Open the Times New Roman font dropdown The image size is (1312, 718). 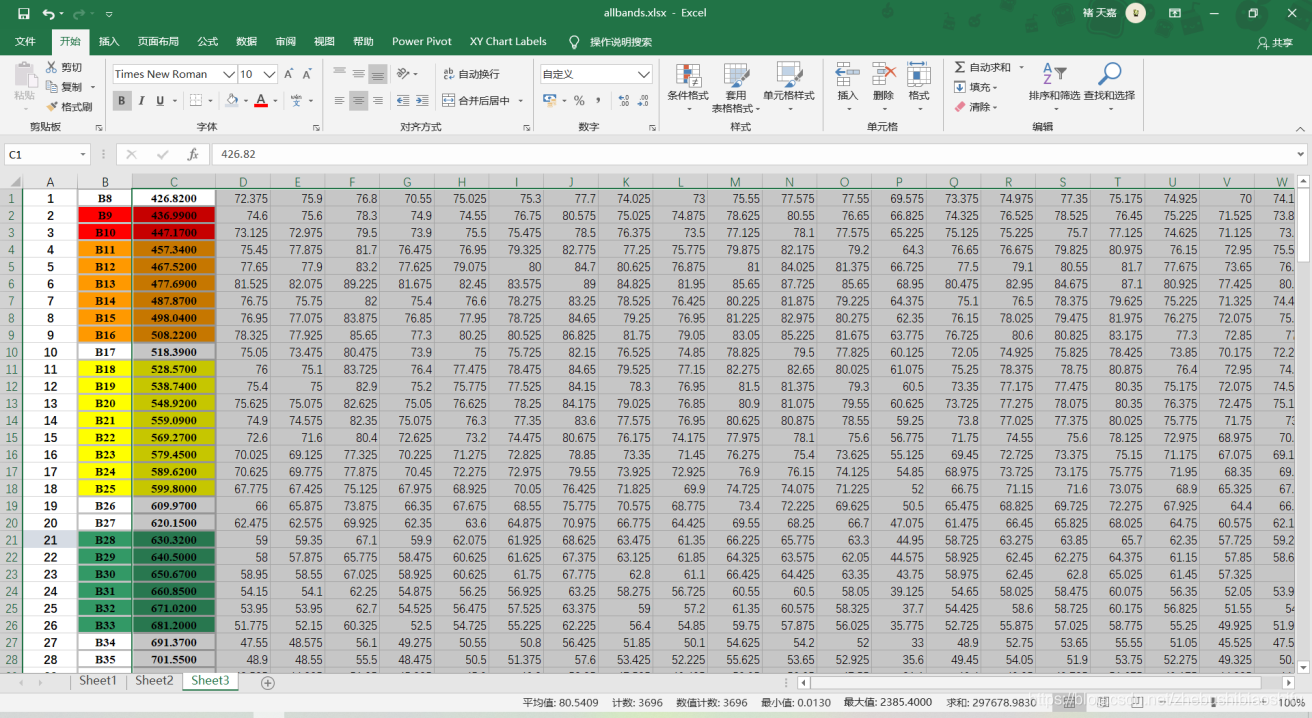click(x=228, y=74)
